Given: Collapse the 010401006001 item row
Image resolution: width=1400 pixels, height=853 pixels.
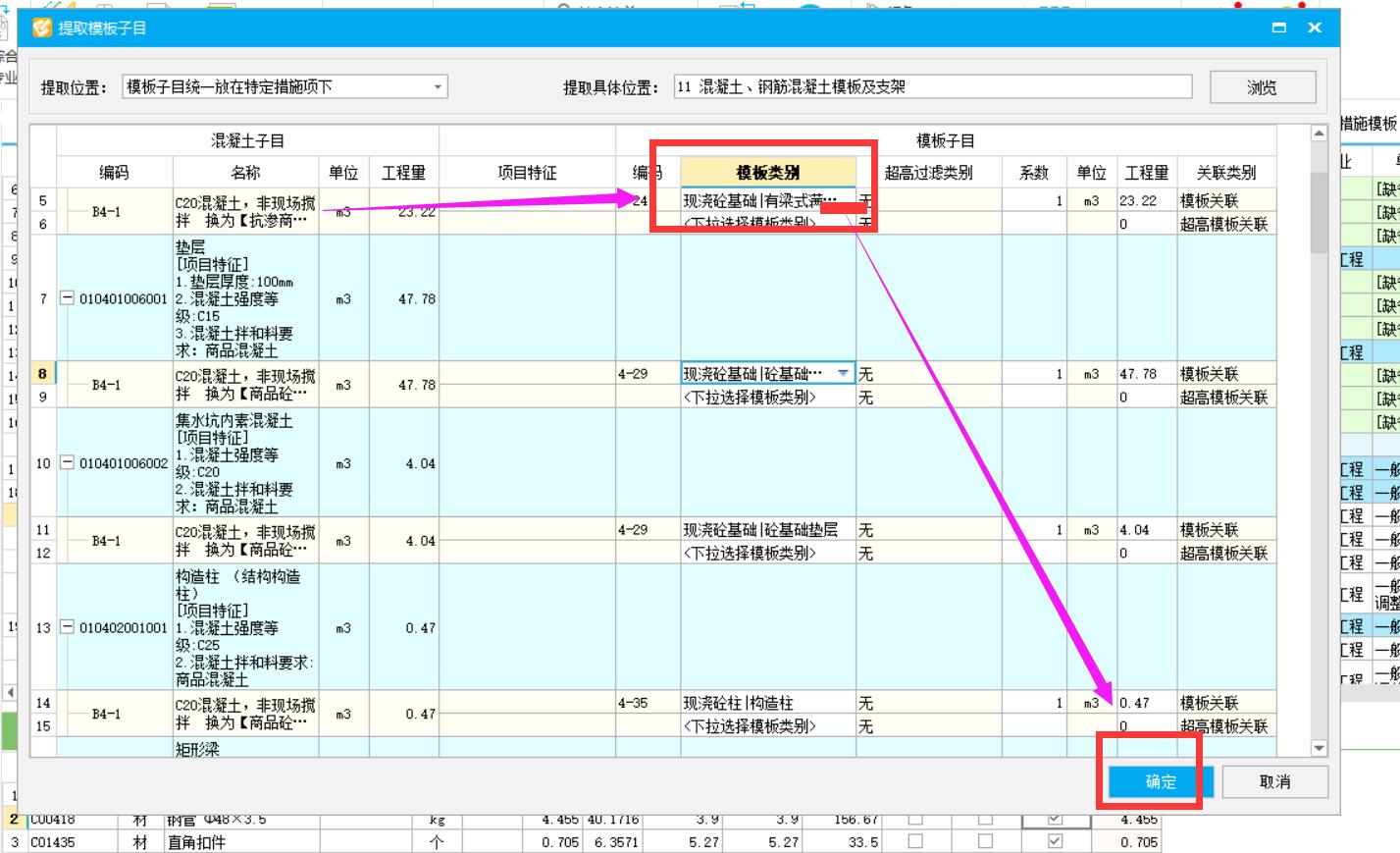Looking at the screenshot, I should pyautogui.click(x=67, y=298).
